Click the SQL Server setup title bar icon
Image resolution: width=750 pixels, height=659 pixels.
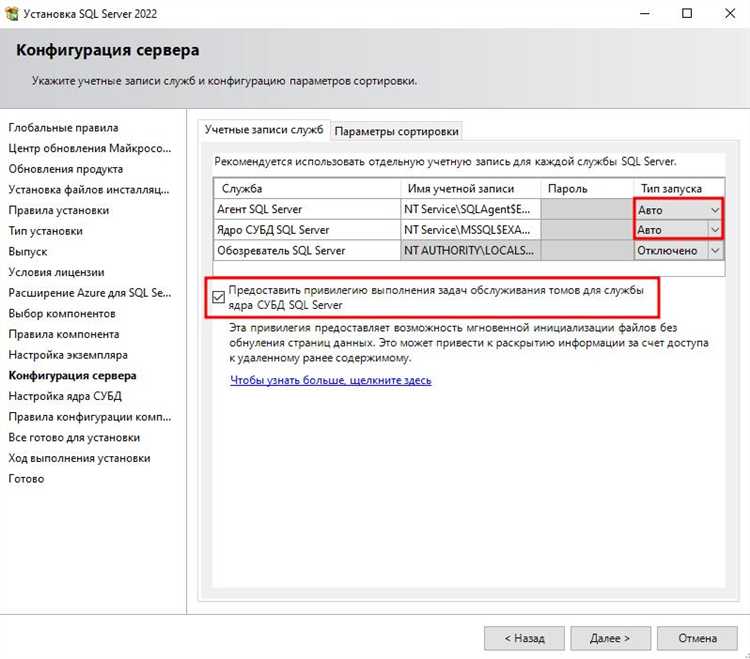coord(11,13)
